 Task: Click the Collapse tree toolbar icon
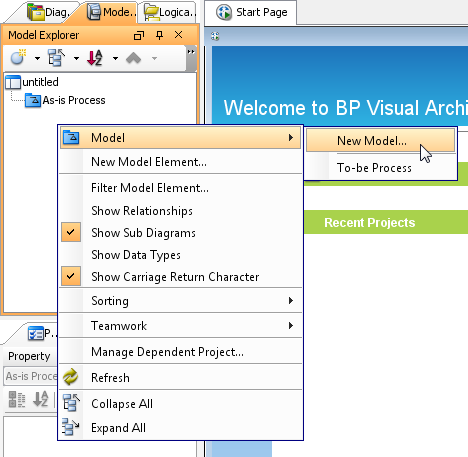(x=57, y=58)
